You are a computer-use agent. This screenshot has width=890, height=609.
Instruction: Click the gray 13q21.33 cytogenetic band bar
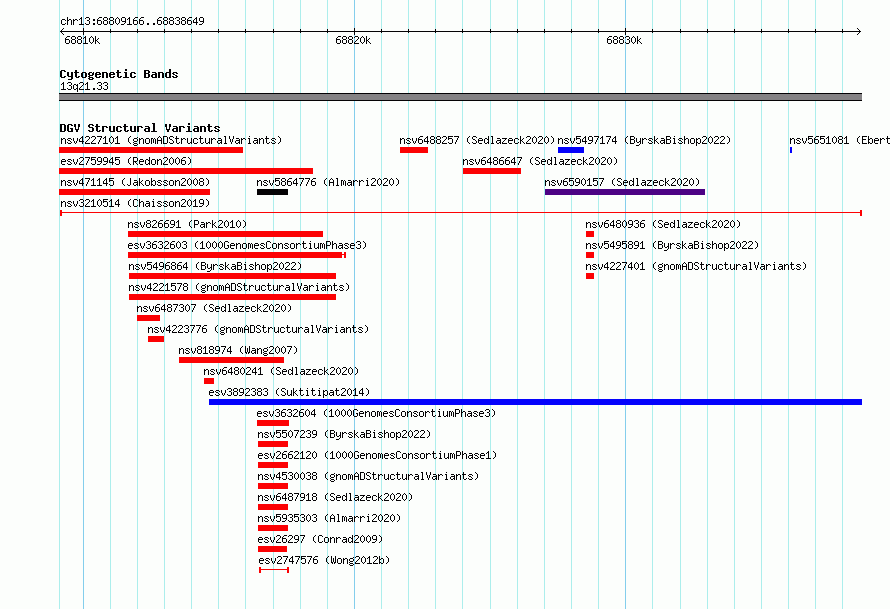tap(461, 97)
